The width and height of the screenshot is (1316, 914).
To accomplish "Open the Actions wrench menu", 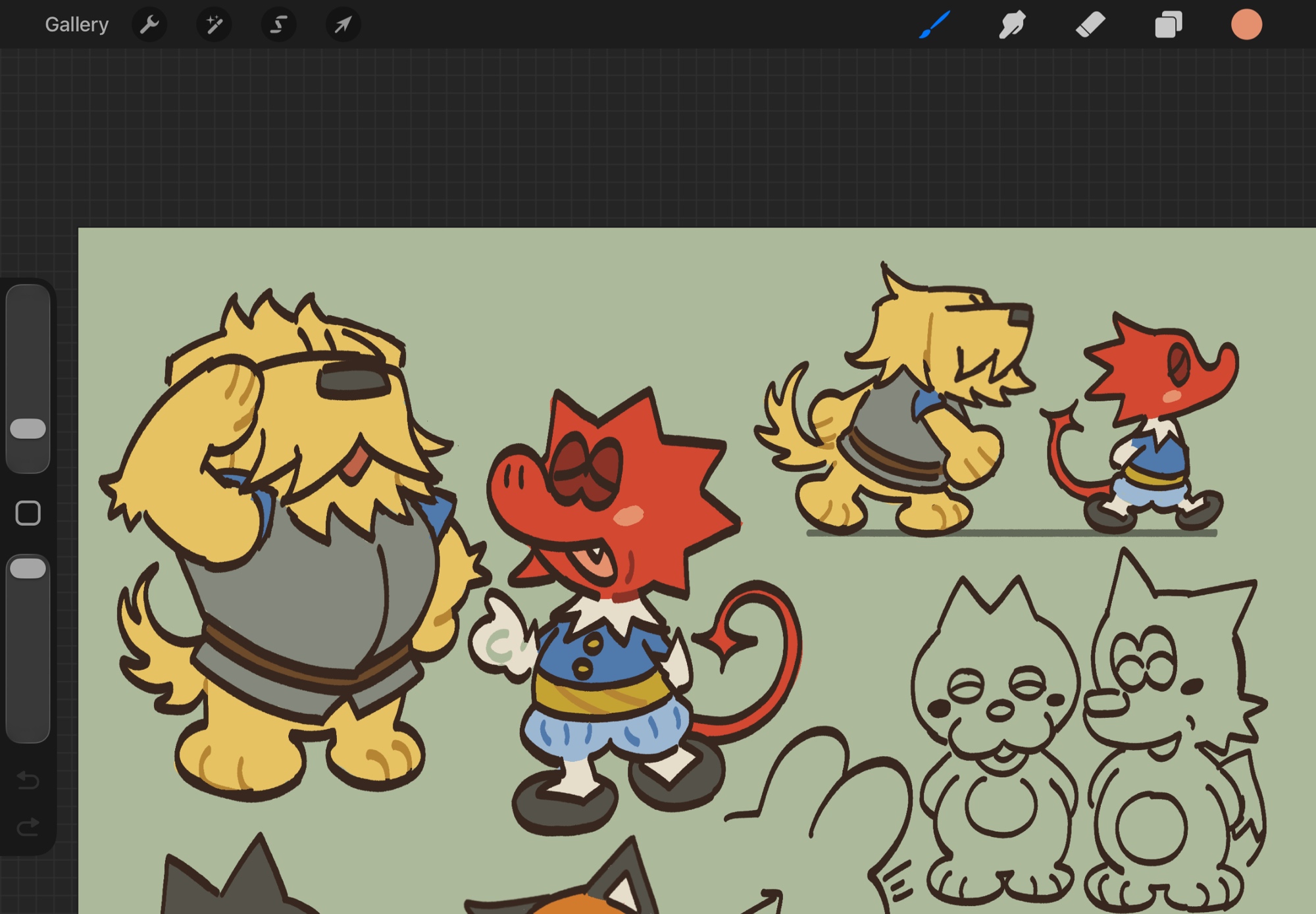I will click(x=149, y=25).
